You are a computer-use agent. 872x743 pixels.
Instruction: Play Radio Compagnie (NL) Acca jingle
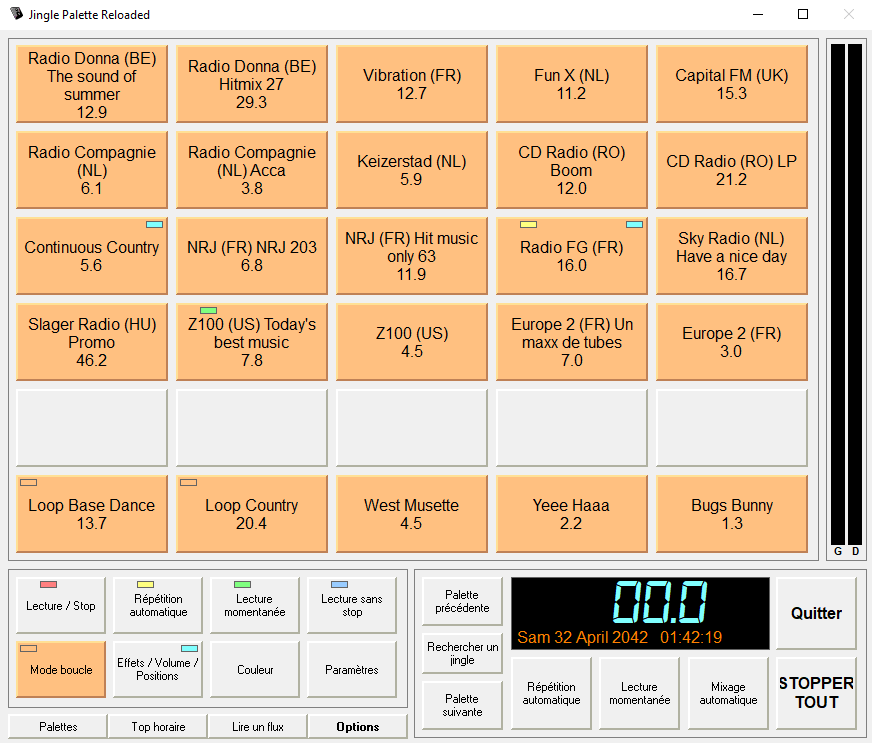[x=252, y=170]
